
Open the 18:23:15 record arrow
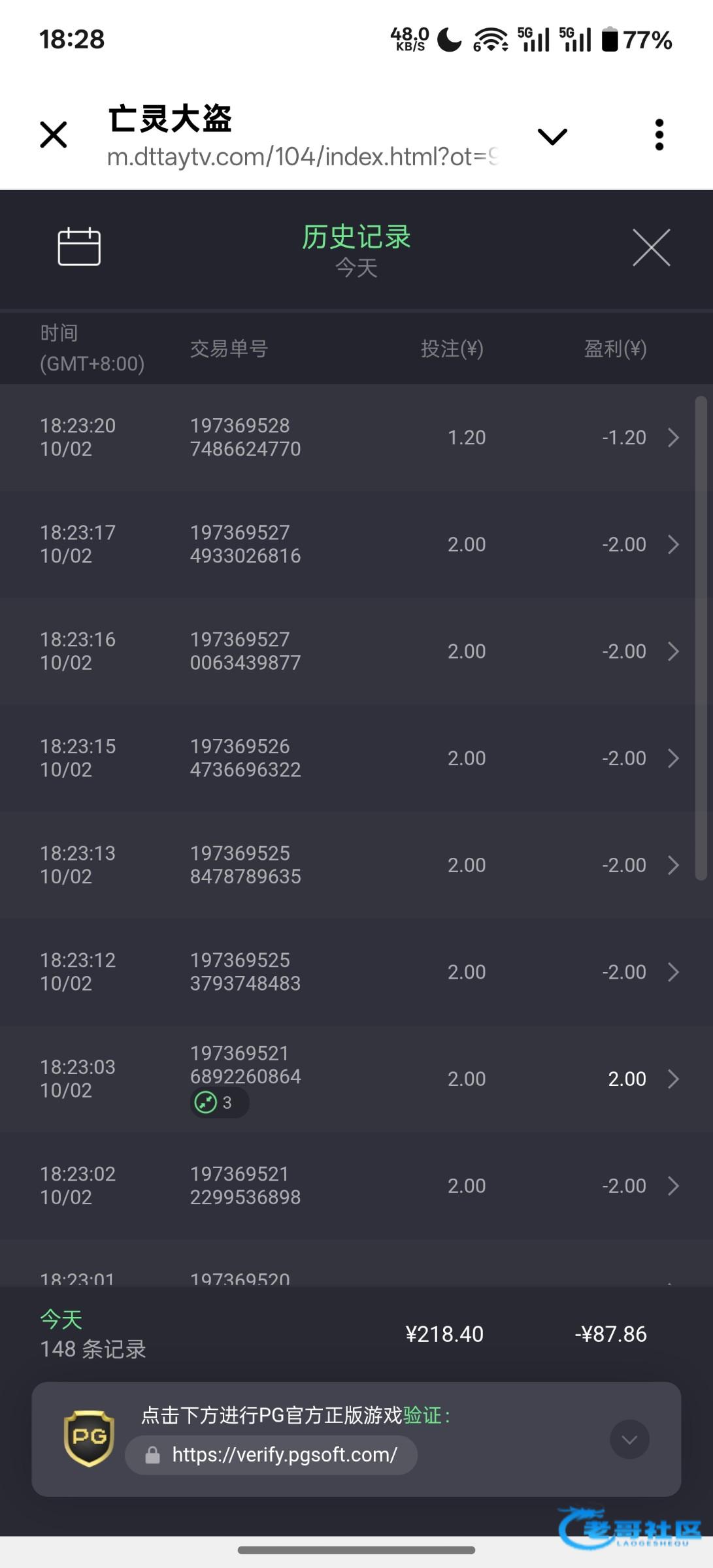click(673, 758)
